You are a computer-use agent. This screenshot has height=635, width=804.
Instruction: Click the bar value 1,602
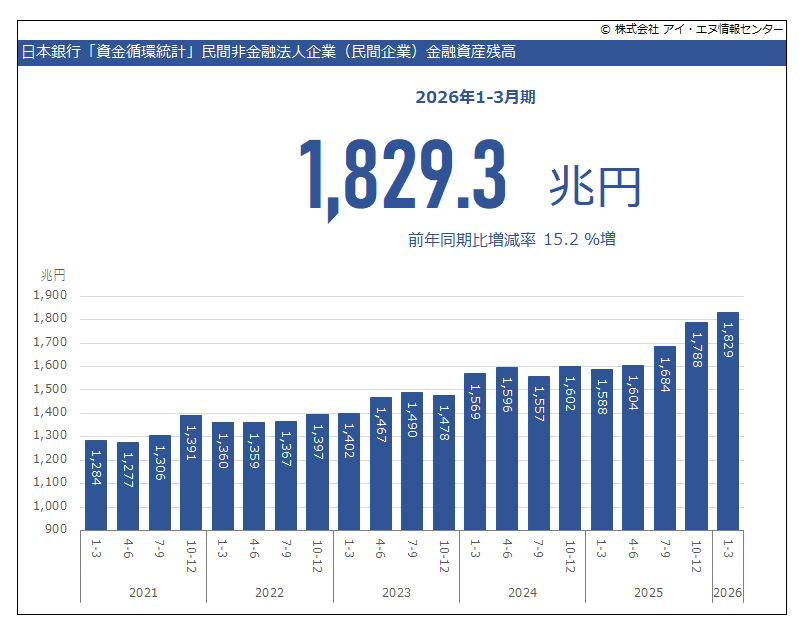coord(570,393)
